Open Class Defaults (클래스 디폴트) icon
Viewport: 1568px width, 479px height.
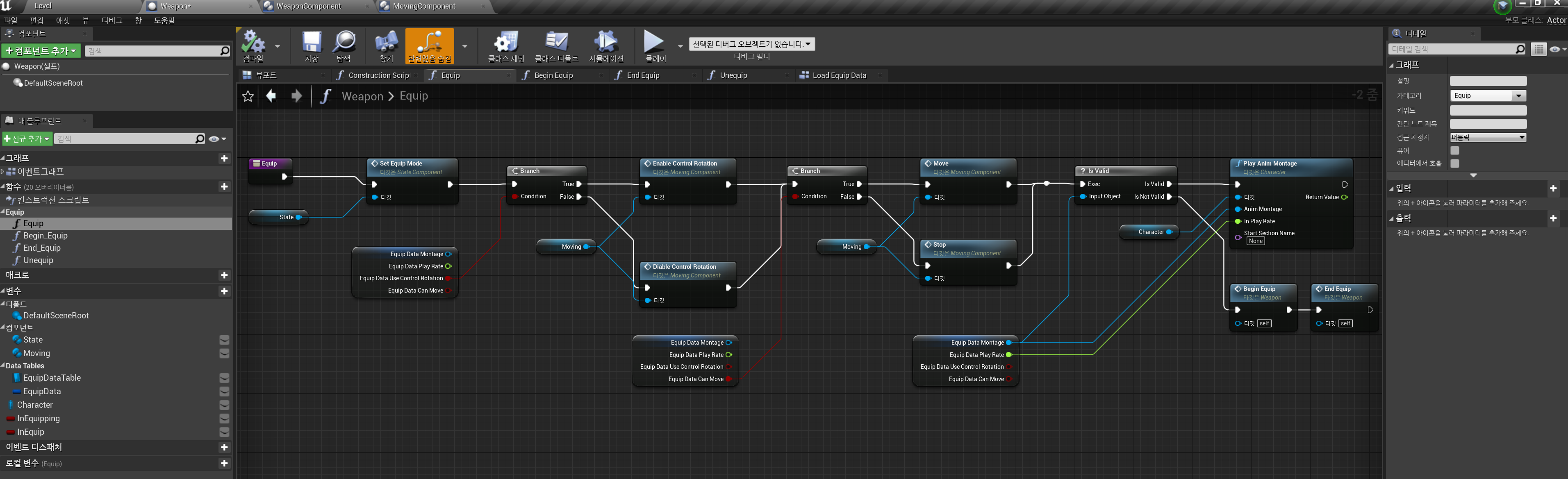tap(556, 45)
